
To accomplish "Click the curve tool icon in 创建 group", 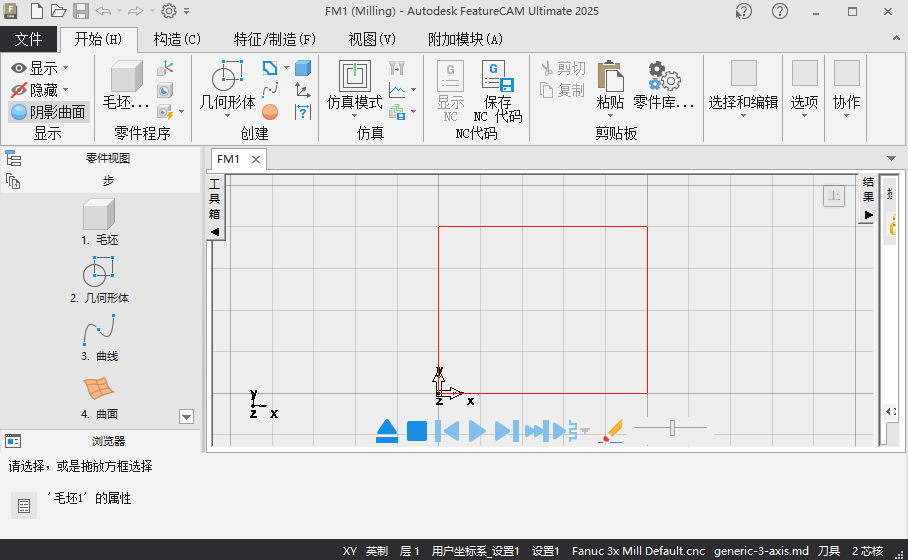I will (270, 90).
